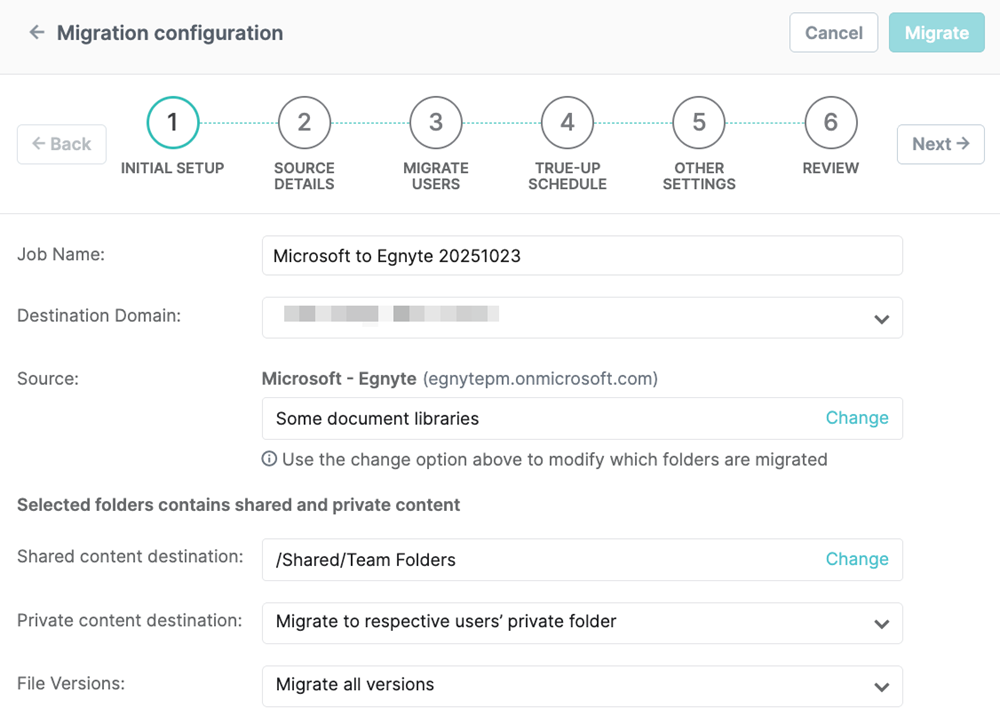The width and height of the screenshot is (1000, 725).
Task: Select step 1 Initial Setup circle
Action: [172, 123]
